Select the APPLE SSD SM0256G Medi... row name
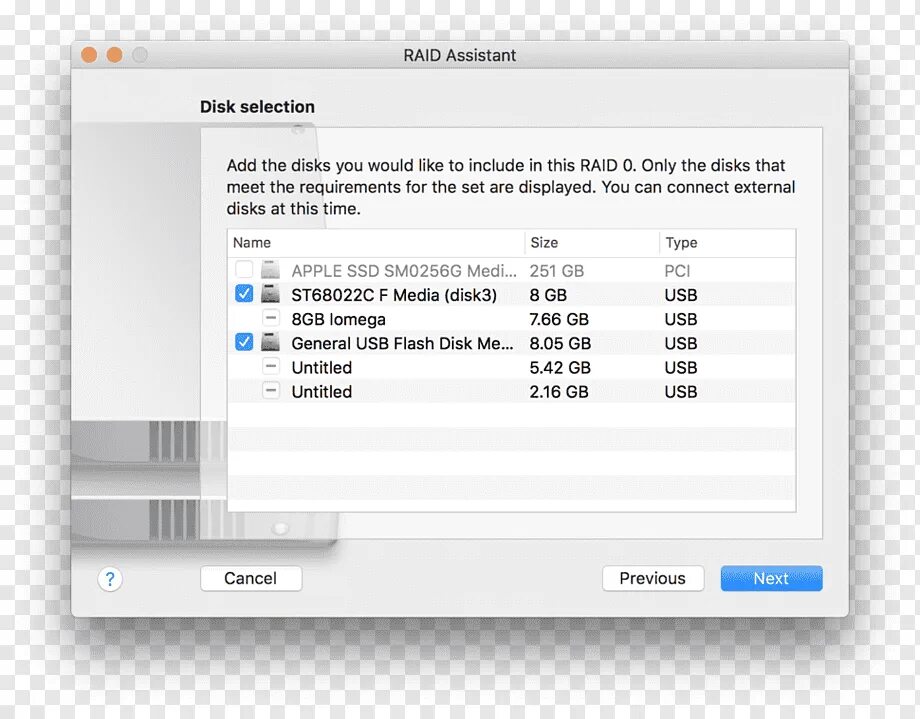The width and height of the screenshot is (920, 719). (404, 271)
